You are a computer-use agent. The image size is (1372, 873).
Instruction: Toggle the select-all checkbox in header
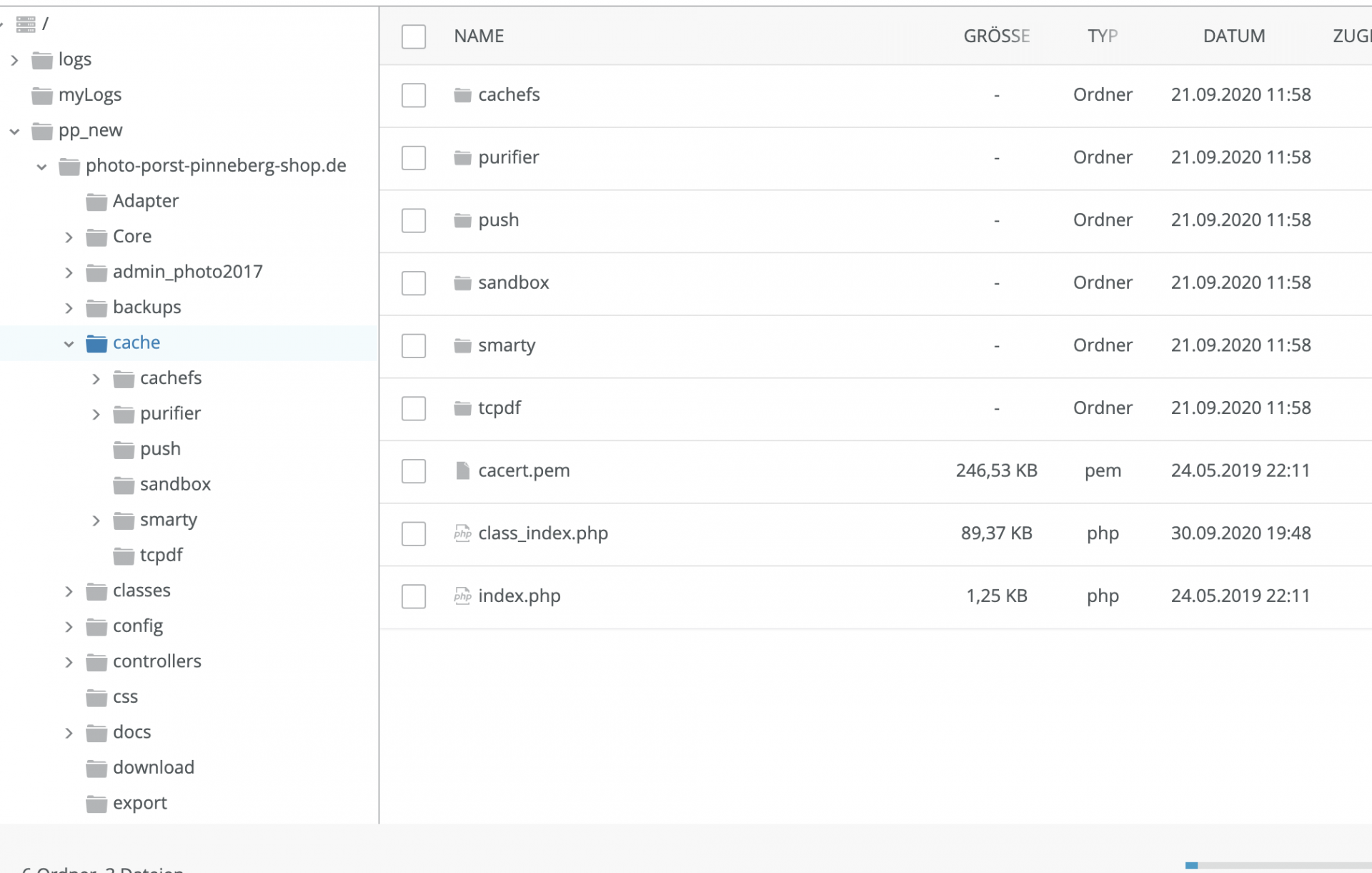click(x=414, y=36)
